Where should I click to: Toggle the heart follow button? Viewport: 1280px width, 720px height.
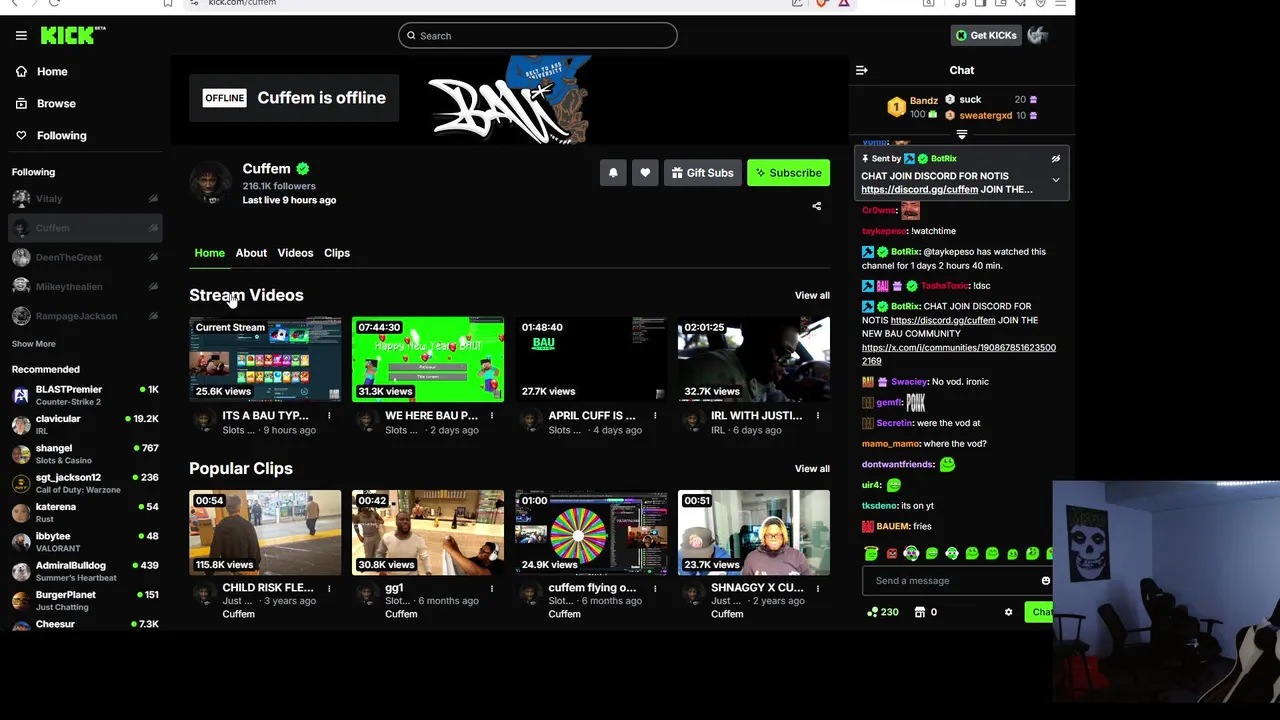(645, 173)
